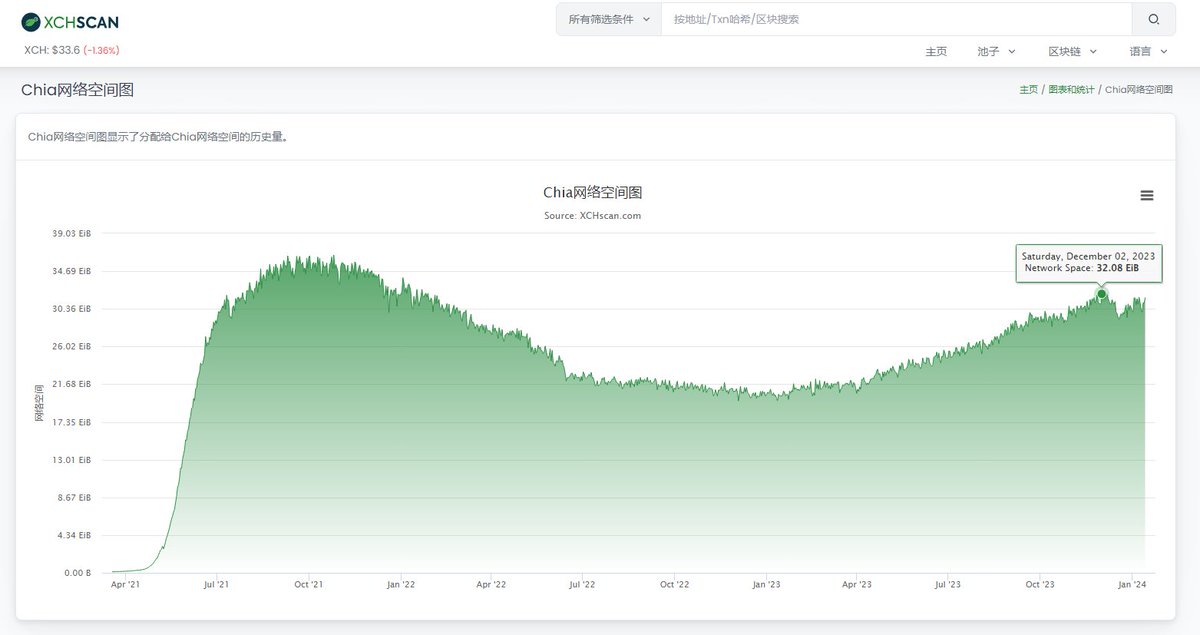Screen dimensions: 1200x635
Task: Click the Apr '22 axis label
Action: pyautogui.click(x=491, y=585)
